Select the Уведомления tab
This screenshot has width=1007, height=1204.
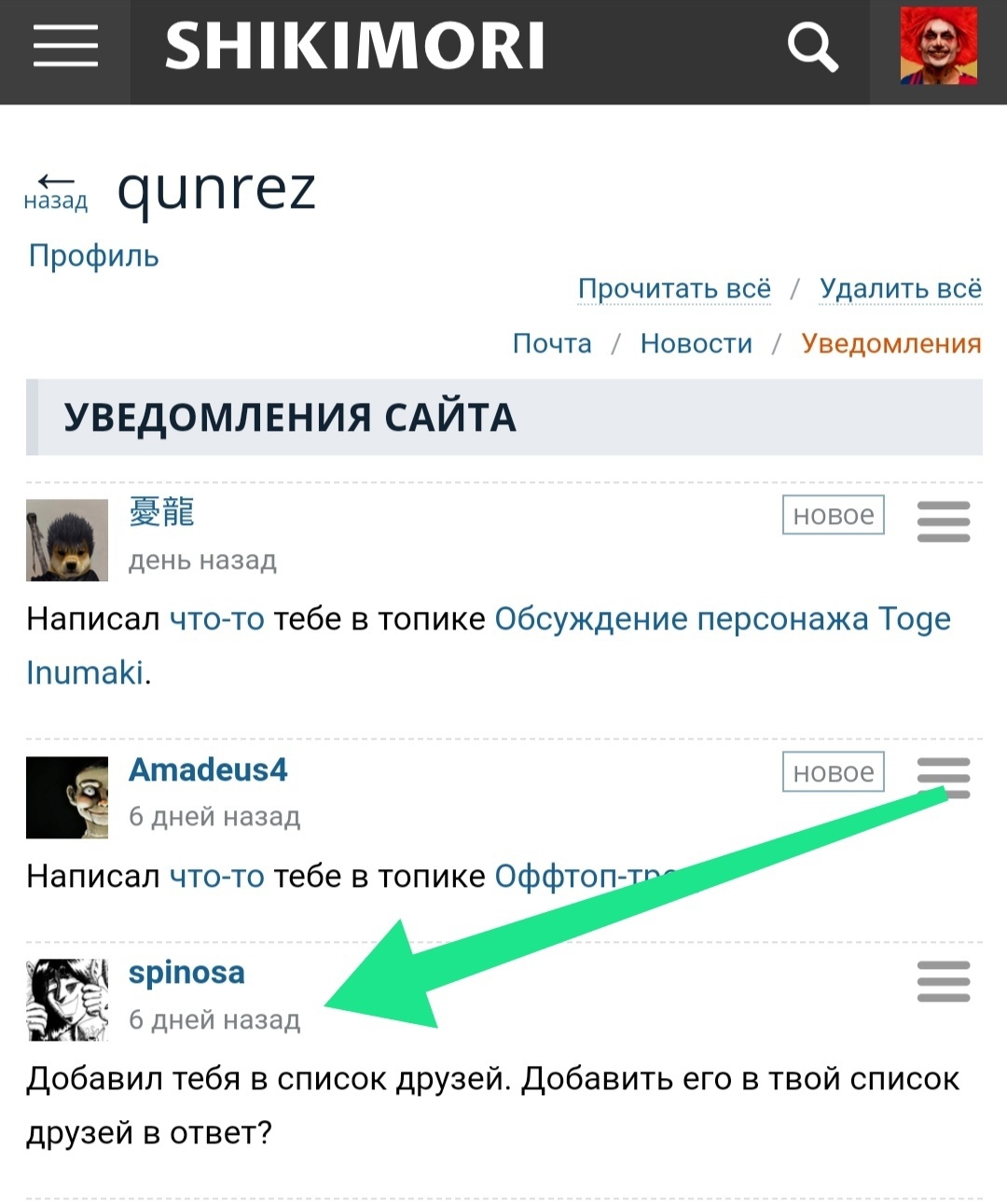891,343
